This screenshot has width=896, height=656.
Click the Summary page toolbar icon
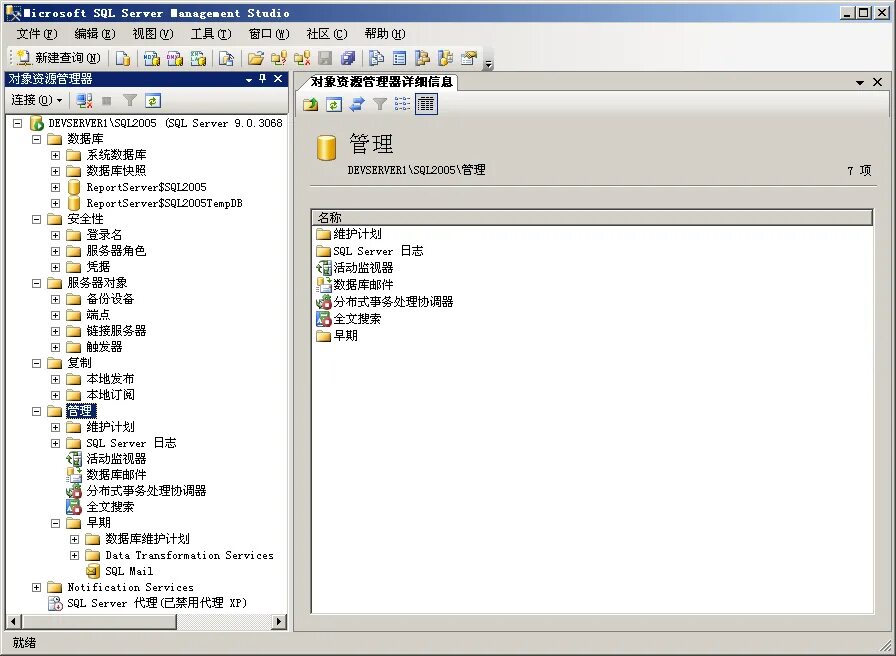click(399, 58)
